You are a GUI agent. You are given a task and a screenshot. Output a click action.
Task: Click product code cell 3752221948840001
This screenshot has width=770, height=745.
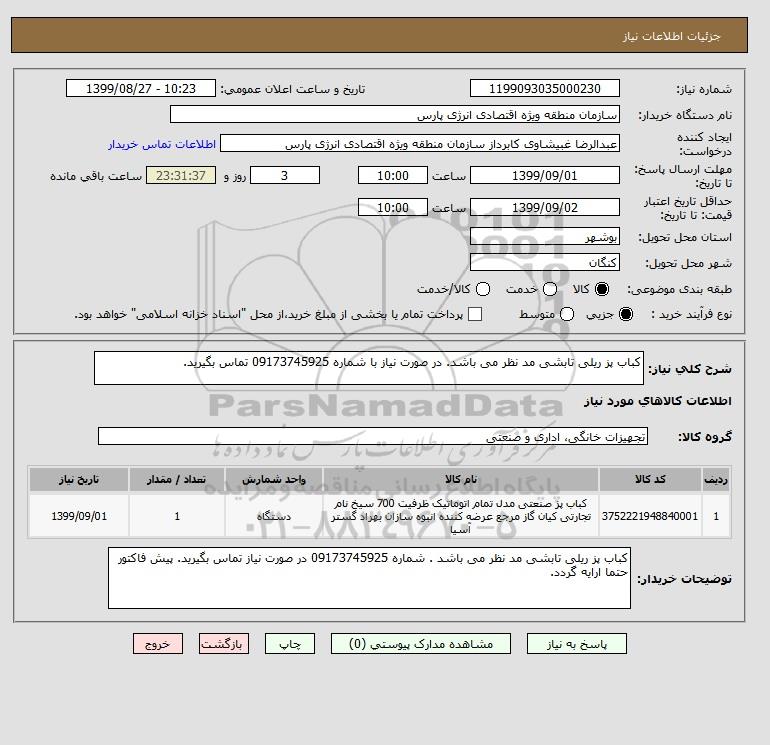tap(650, 516)
